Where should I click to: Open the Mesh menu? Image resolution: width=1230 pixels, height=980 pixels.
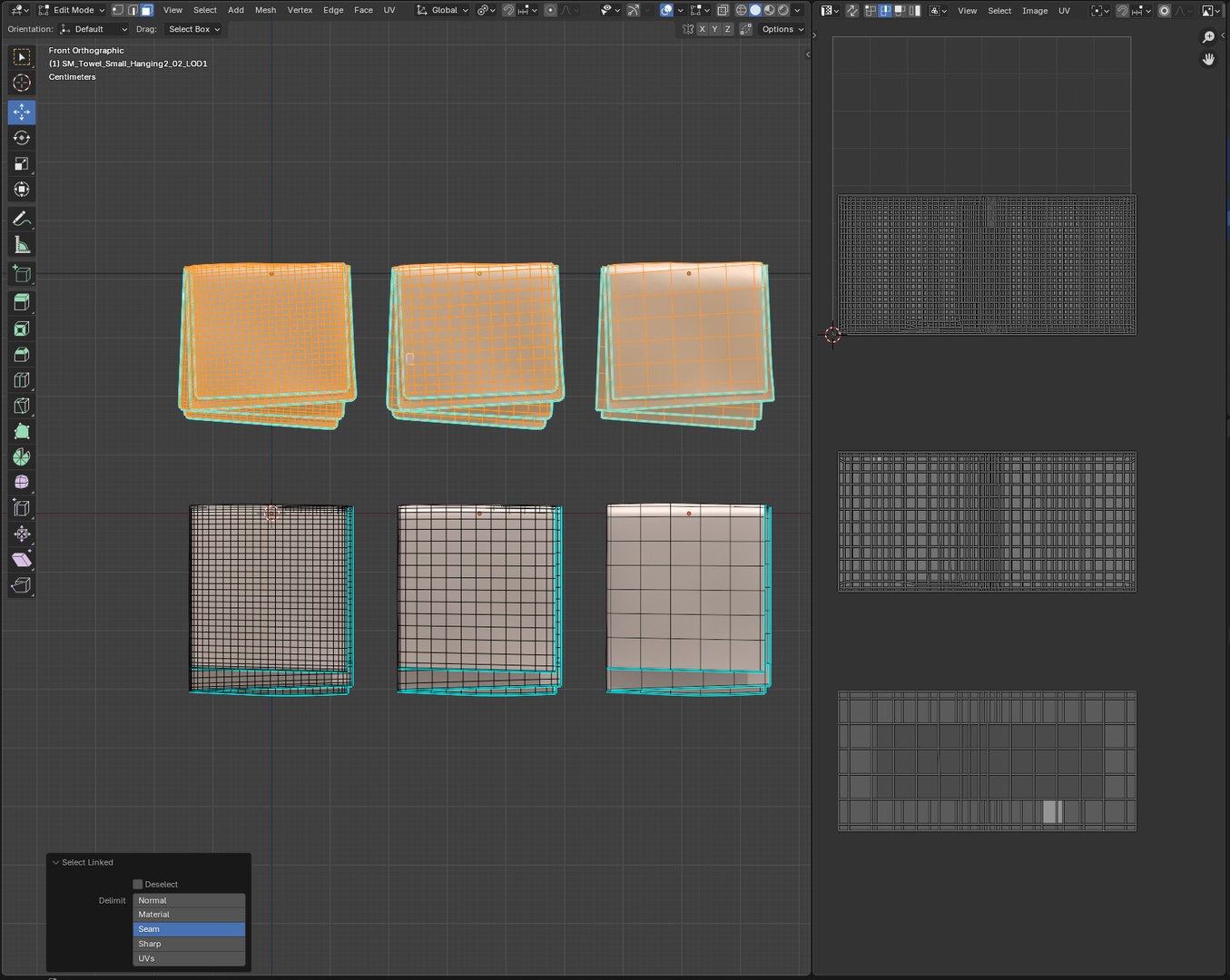tap(265, 10)
